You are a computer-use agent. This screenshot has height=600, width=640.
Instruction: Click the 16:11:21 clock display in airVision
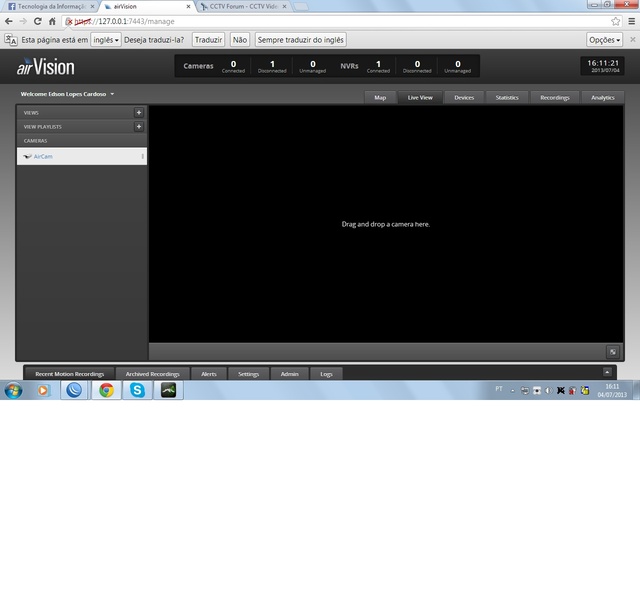tap(602, 66)
